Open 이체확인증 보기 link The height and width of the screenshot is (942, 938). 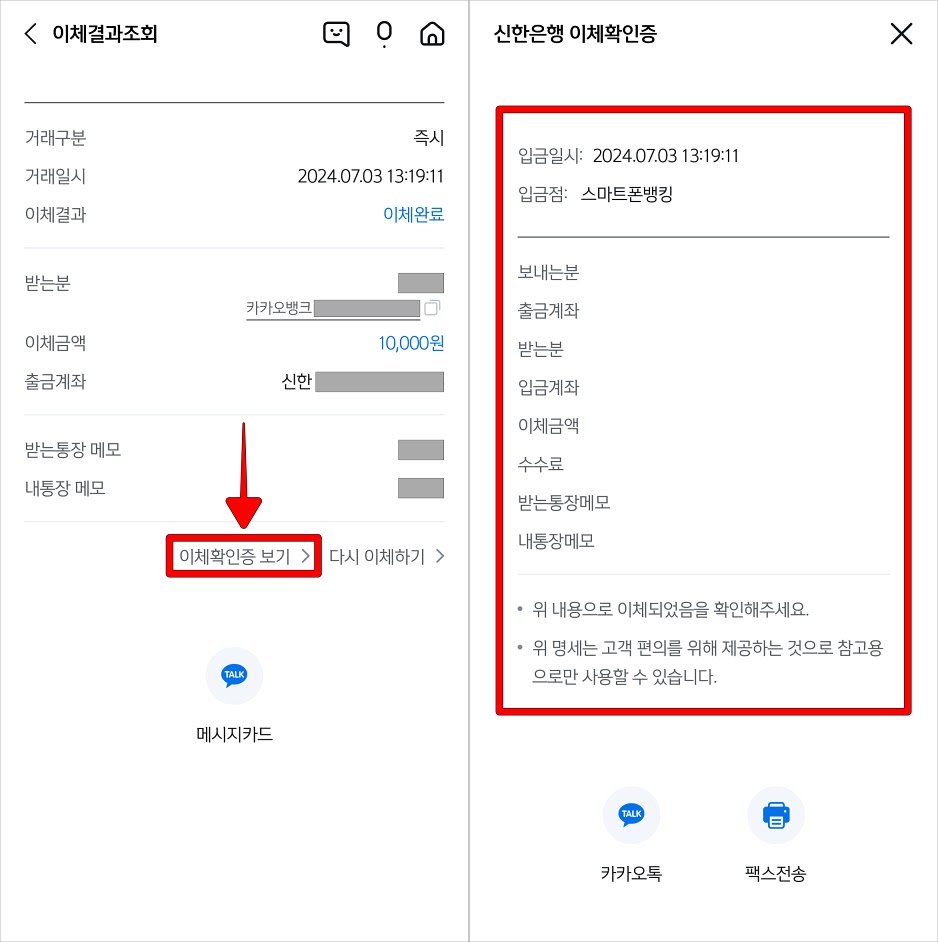[244, 556]
